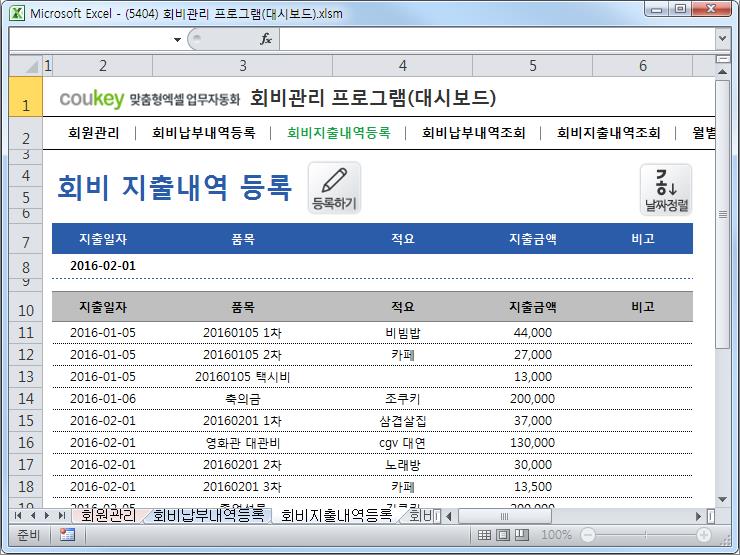This screenshot has height=555, width=740.
Task: Click the cell 영화관 대관비
Action: coord(243,443)
